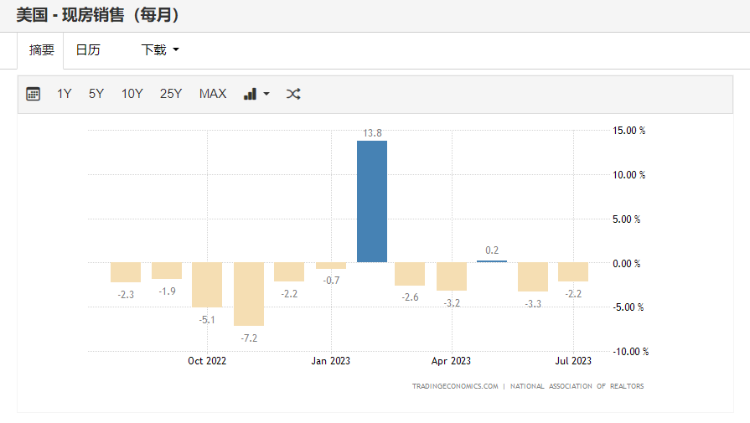Screen dimensions: 750x423
Task: Open the calendar date range picker
Action: click(33, 94)
